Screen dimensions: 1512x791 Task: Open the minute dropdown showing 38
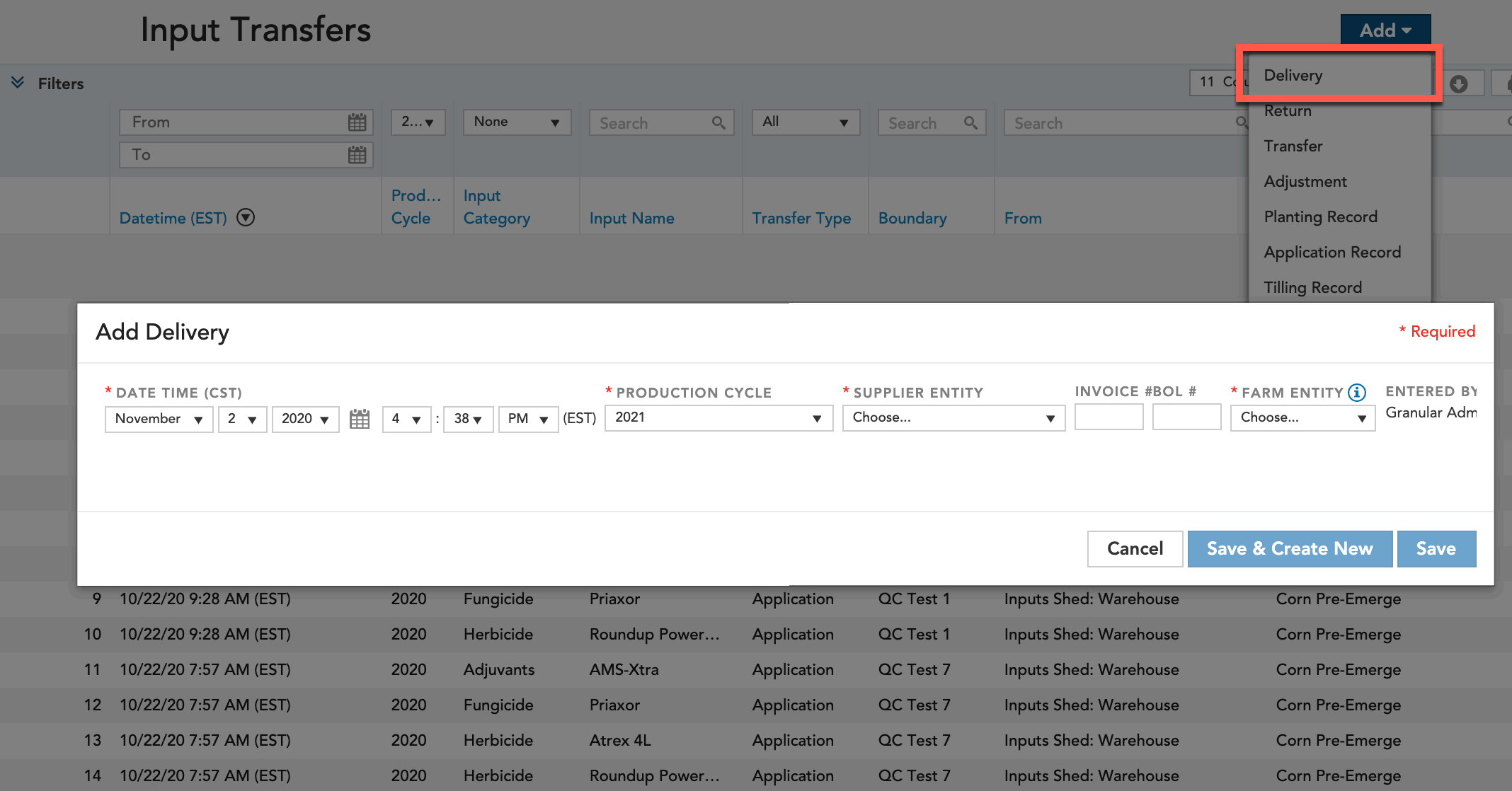point(468,419)
